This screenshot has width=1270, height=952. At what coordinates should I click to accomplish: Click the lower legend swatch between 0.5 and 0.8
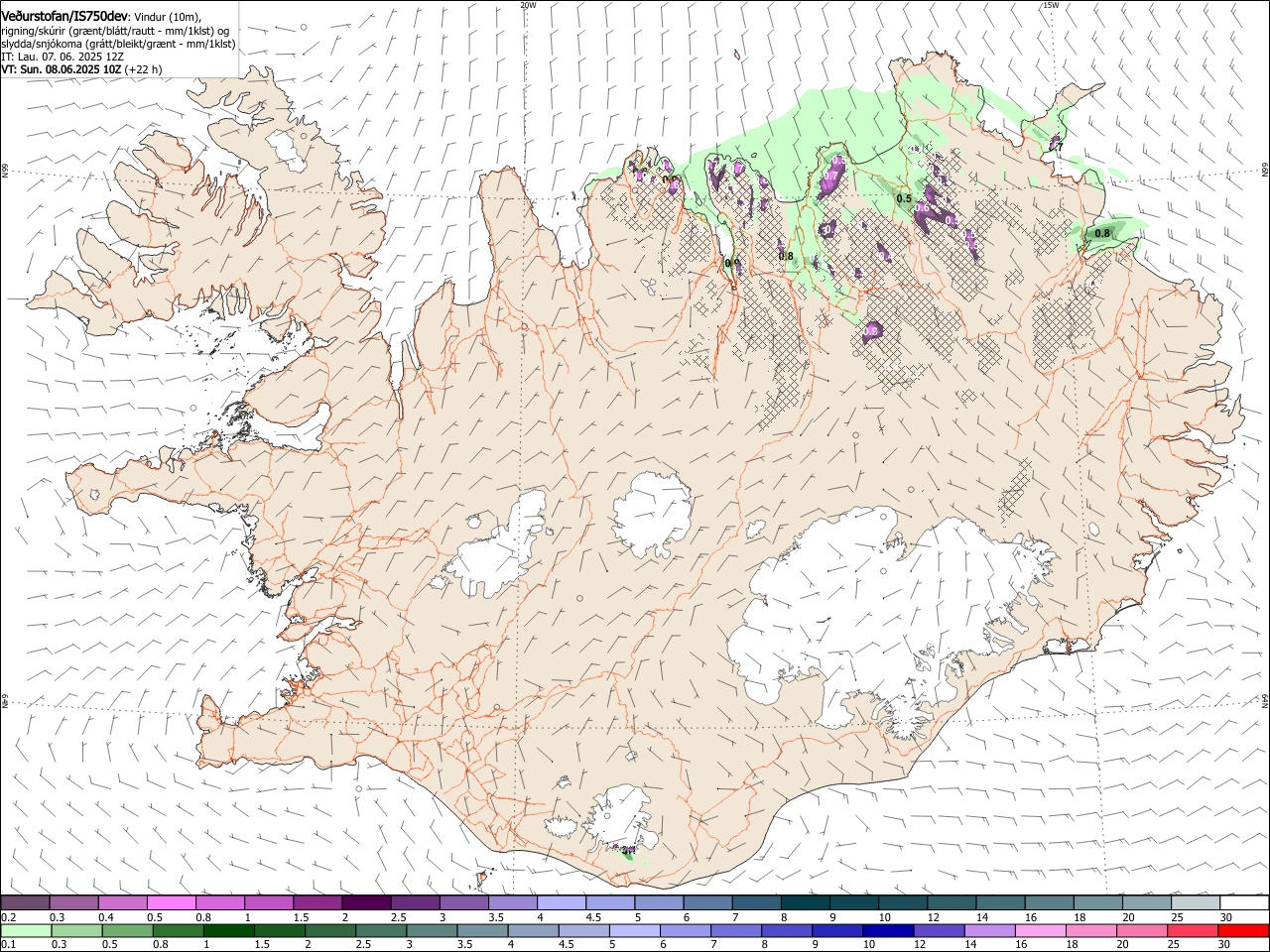pos(127,931)
